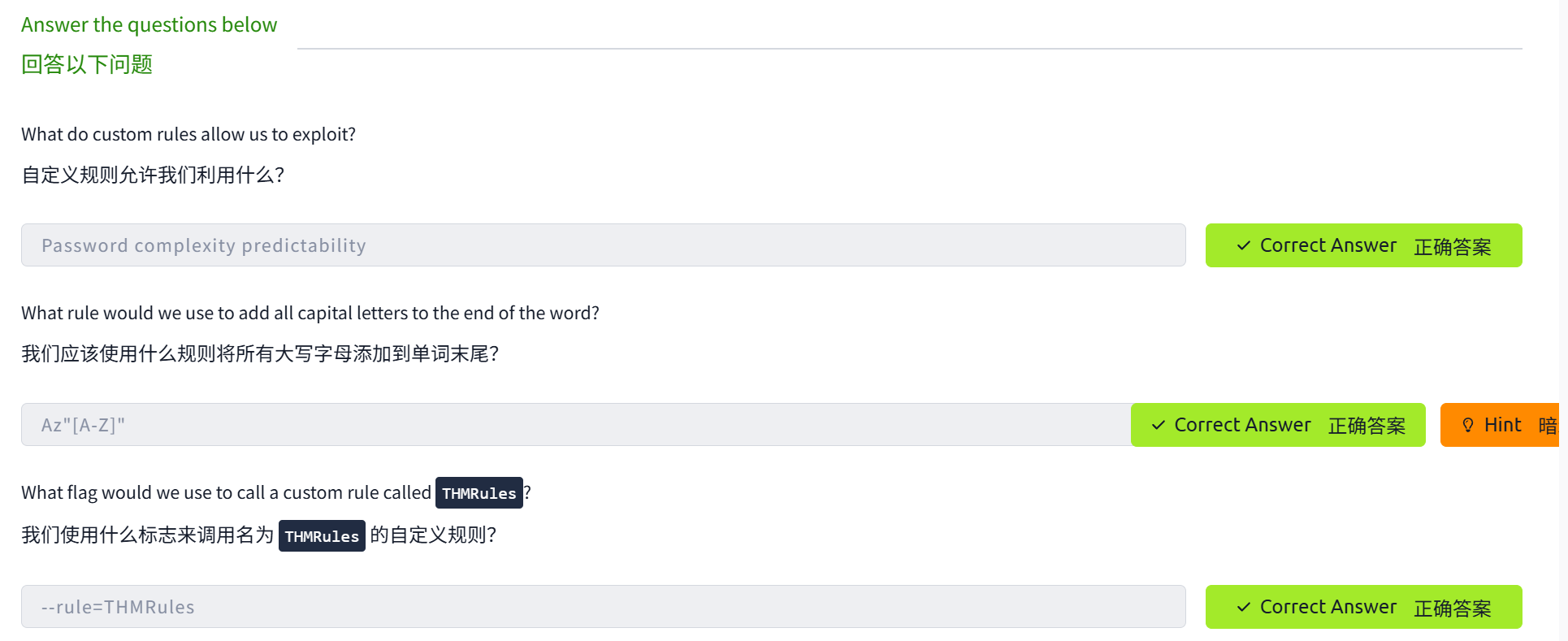Click the checkmark icon beside the --rule=THMRules answer

1243,607
